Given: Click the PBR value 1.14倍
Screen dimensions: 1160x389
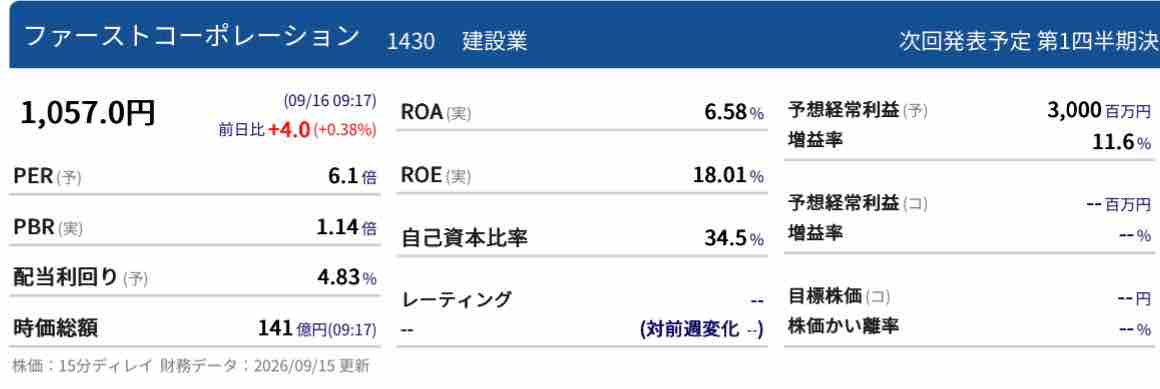Looking at the screenshot, I should click(x=346, y=228).
